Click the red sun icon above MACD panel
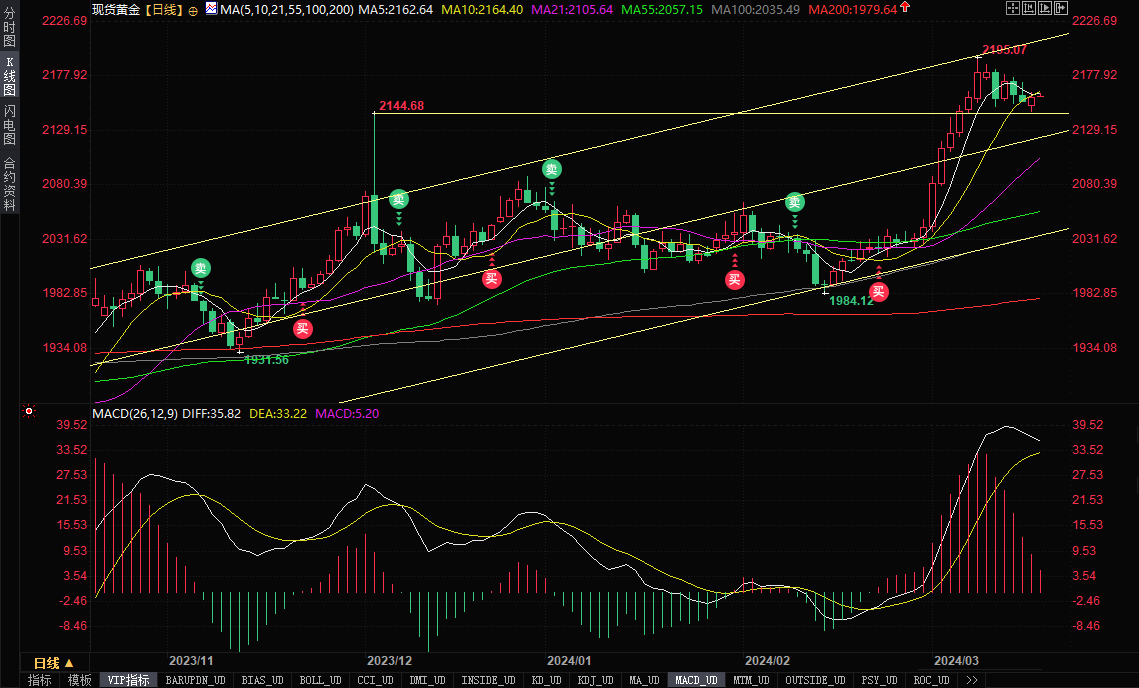Image resolution: width=1139 pixels, height=688 pixels. click(29, 410)
